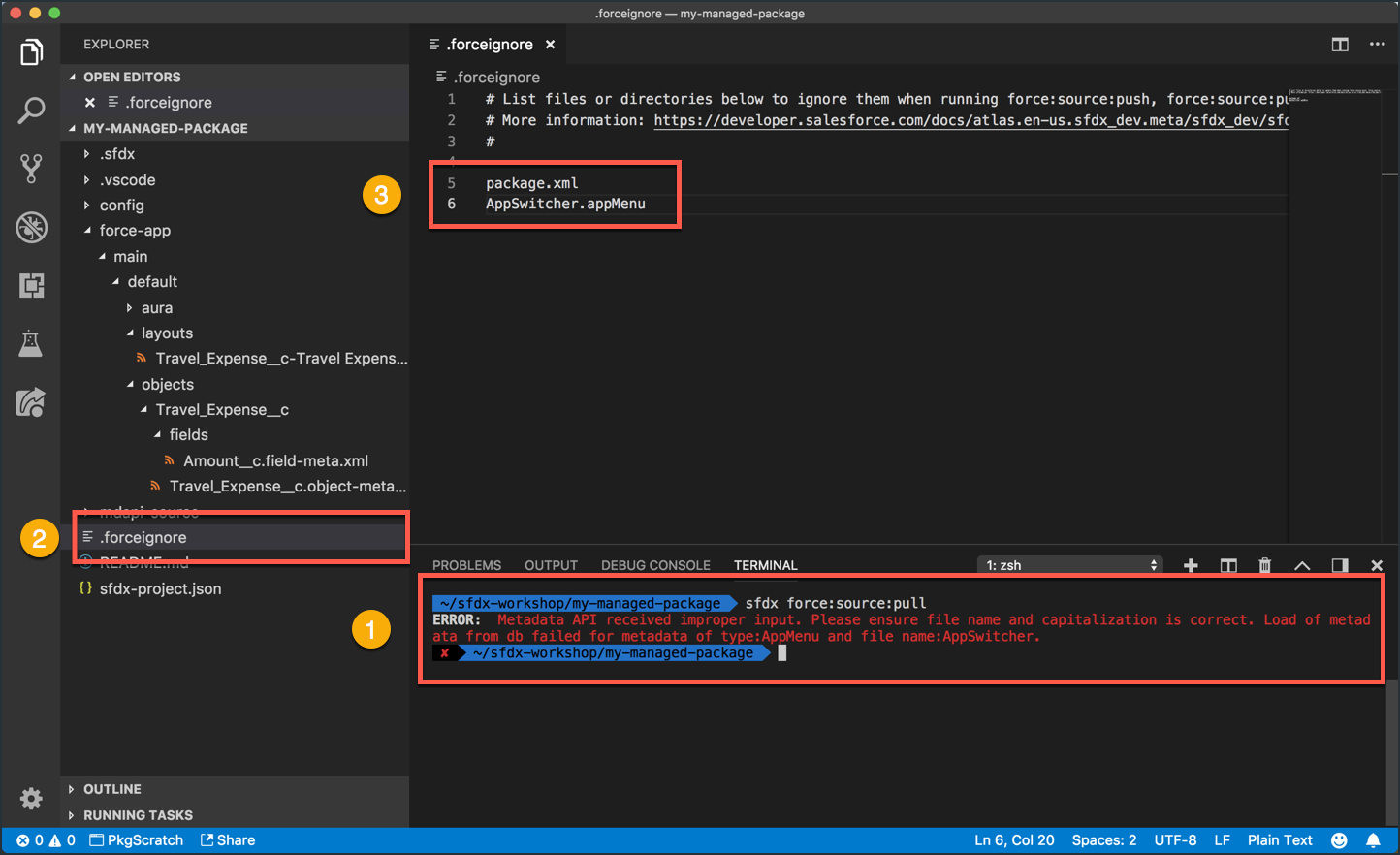1400x855 pixels.
Task: Open the Test beaker view
Action: [31, 343]
